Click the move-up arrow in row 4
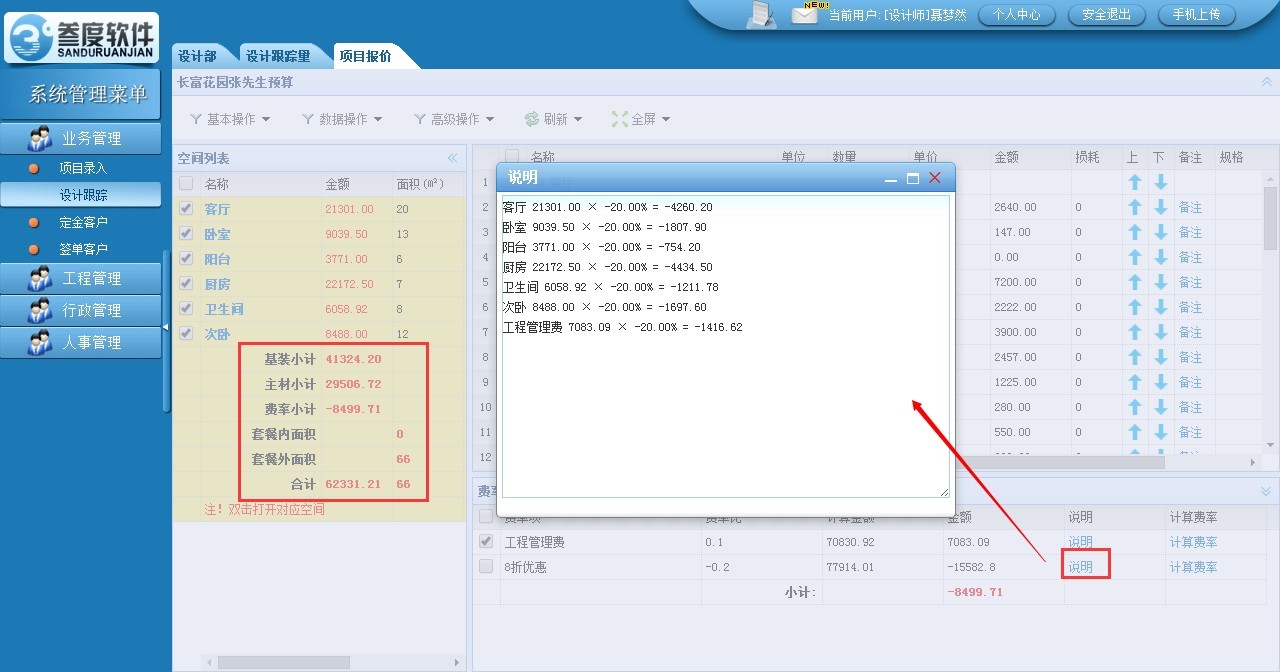This screenshot has width=1280, height=672. point(1135,257)
